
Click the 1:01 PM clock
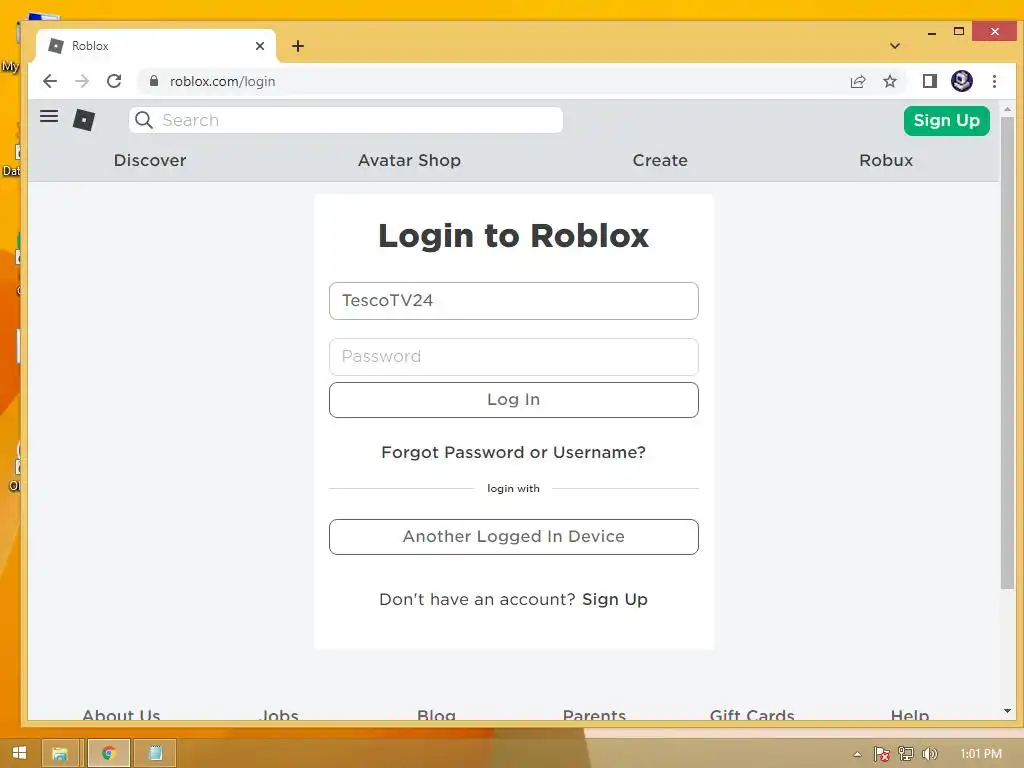[980, 754]
